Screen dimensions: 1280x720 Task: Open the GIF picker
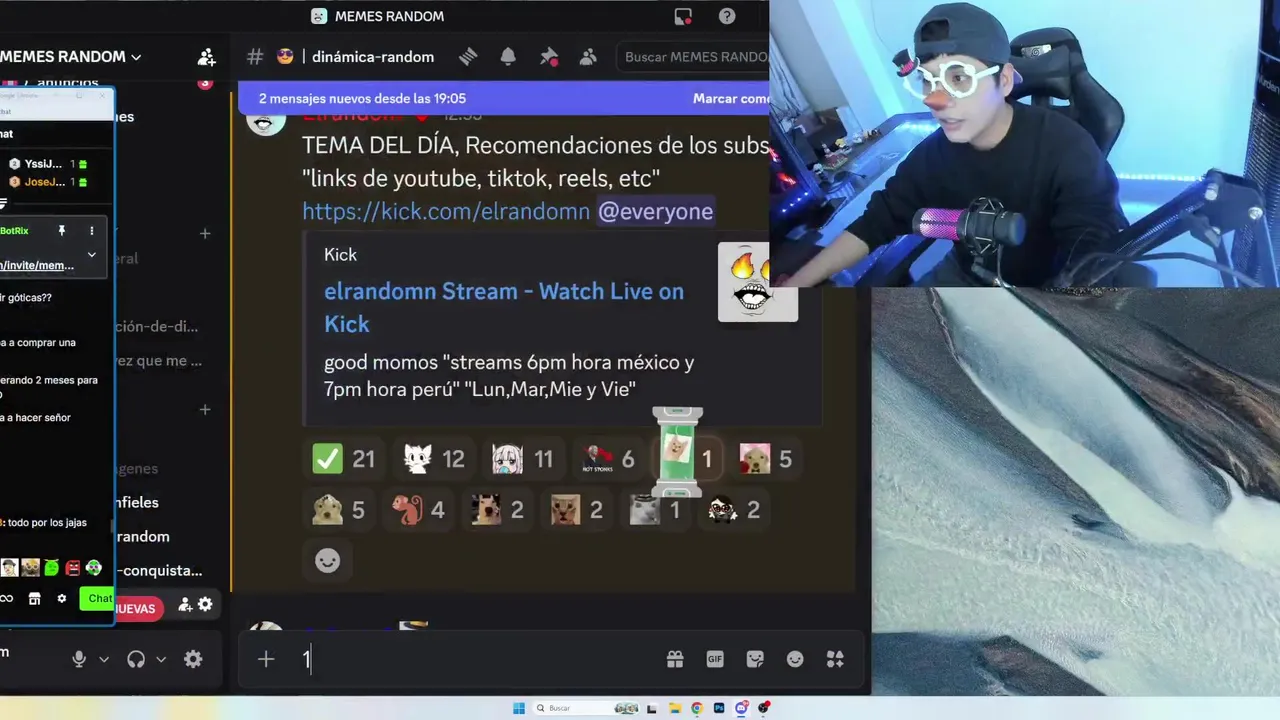(715, 659)
